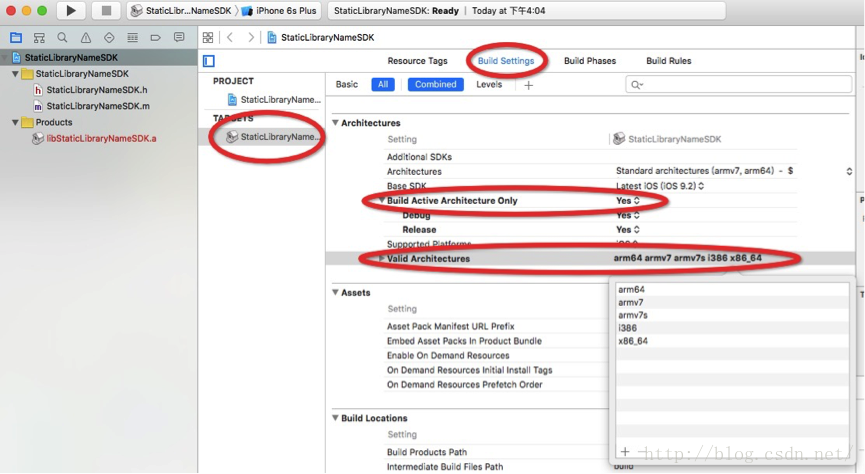The width and height of the screenshot is (865, 474).
Task: Add an architecture entry in the popup list
Action: (x=624, y=452)
